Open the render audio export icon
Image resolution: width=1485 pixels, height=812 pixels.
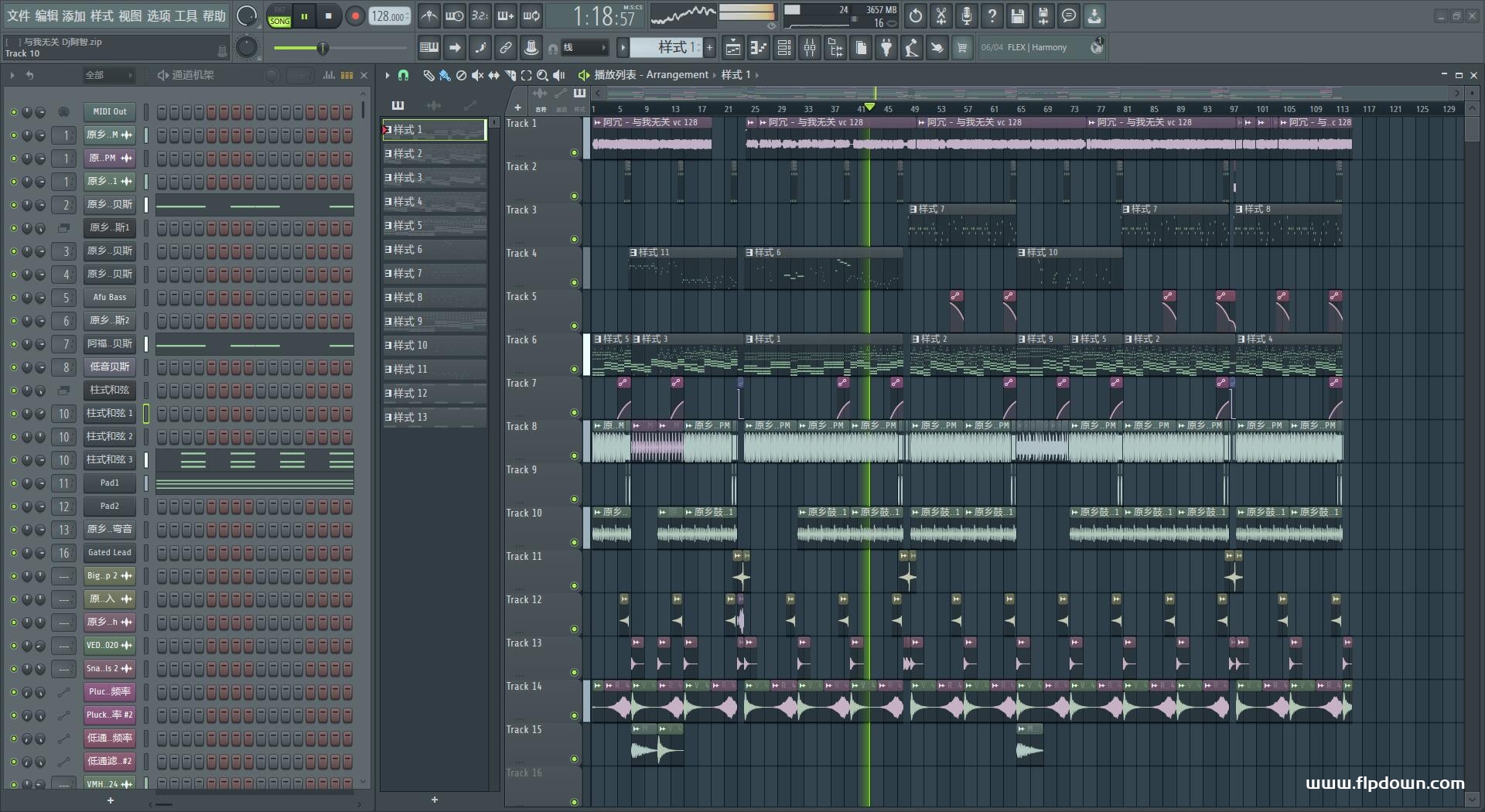point(1043,15)
